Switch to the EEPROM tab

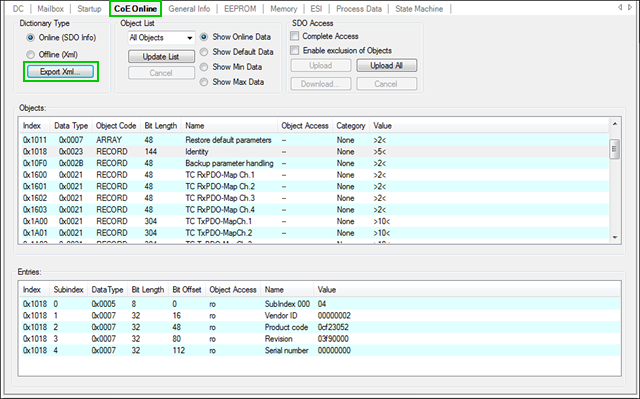point(240,9)
